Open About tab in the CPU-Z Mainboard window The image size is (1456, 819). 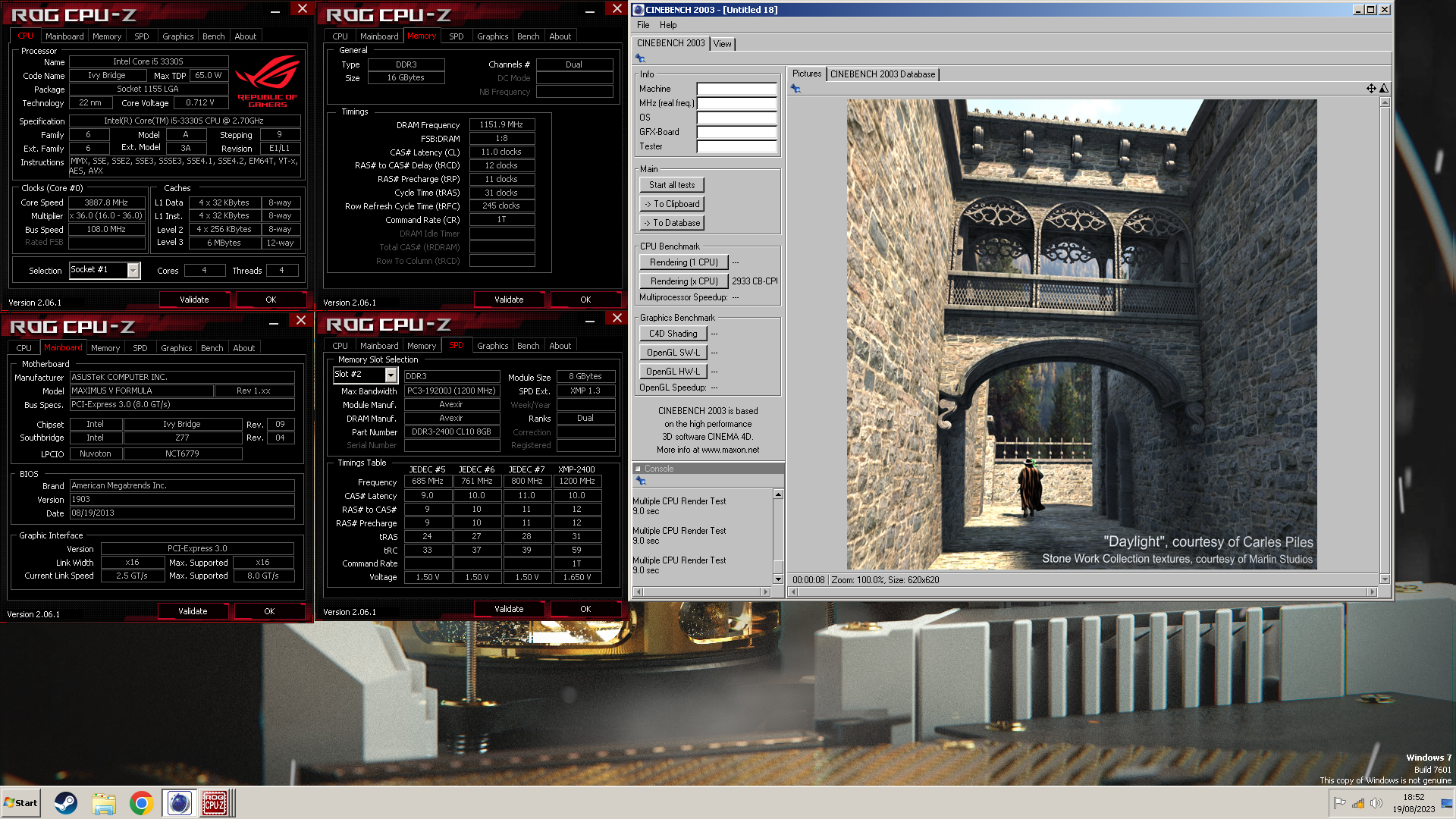point(244,348)
